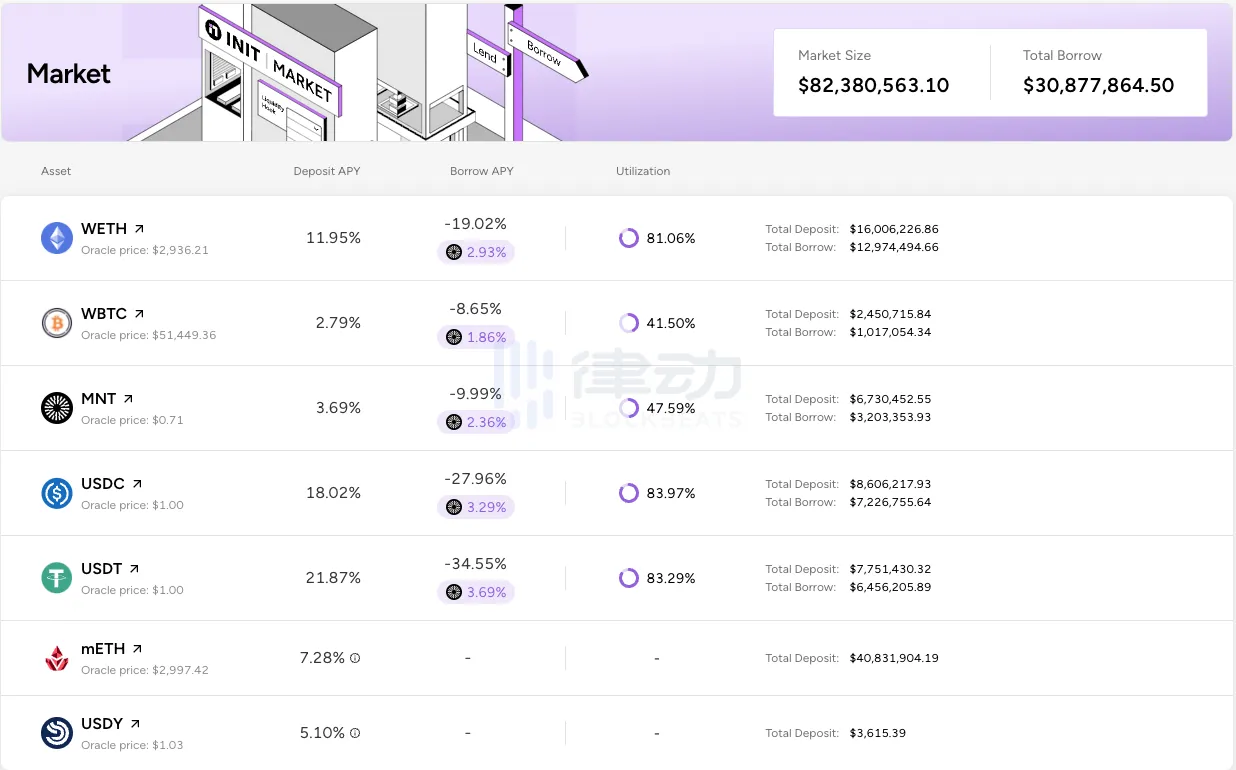1236x770 pixels.
Task: Open USDC external link arrow
Action: point(137,484)
